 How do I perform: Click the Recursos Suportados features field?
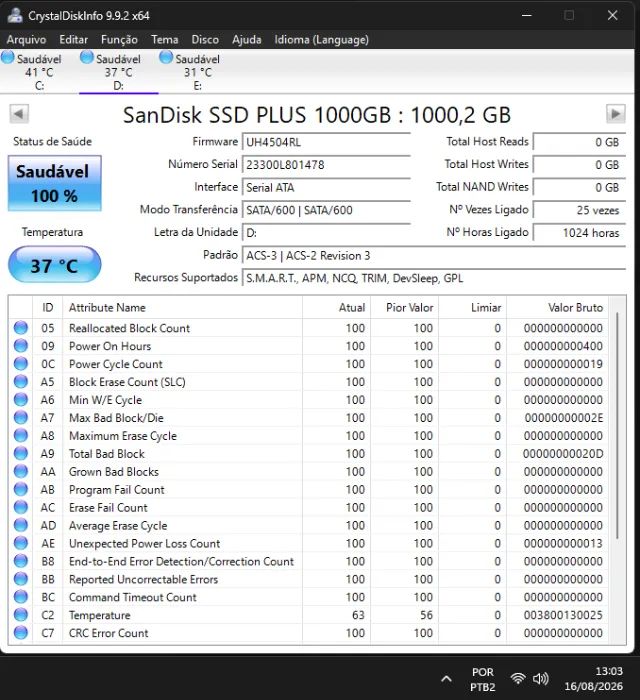click(434, 278)
